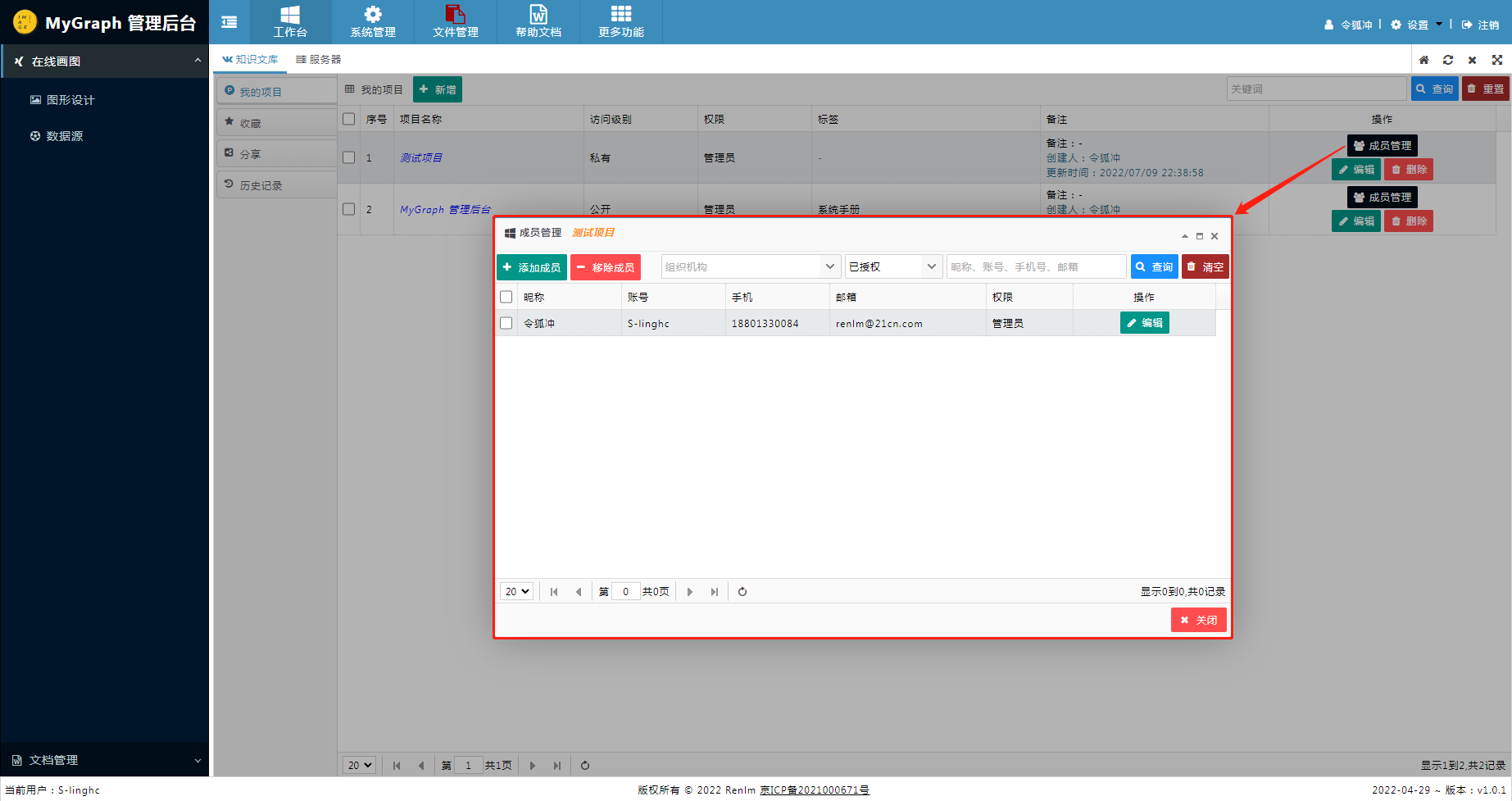The width and height of the screenshot is (1512, 801).
Task: Click the 令狐冲 user profile icon
Action: [1328, 25]
